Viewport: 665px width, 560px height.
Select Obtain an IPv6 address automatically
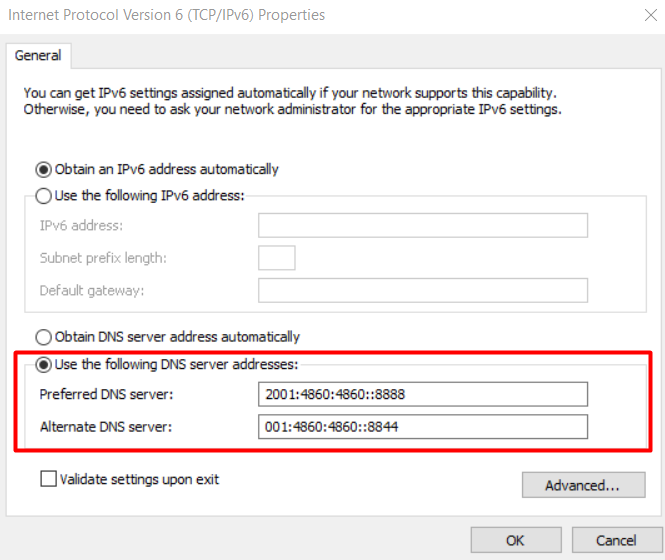click(x=43, y=169)
